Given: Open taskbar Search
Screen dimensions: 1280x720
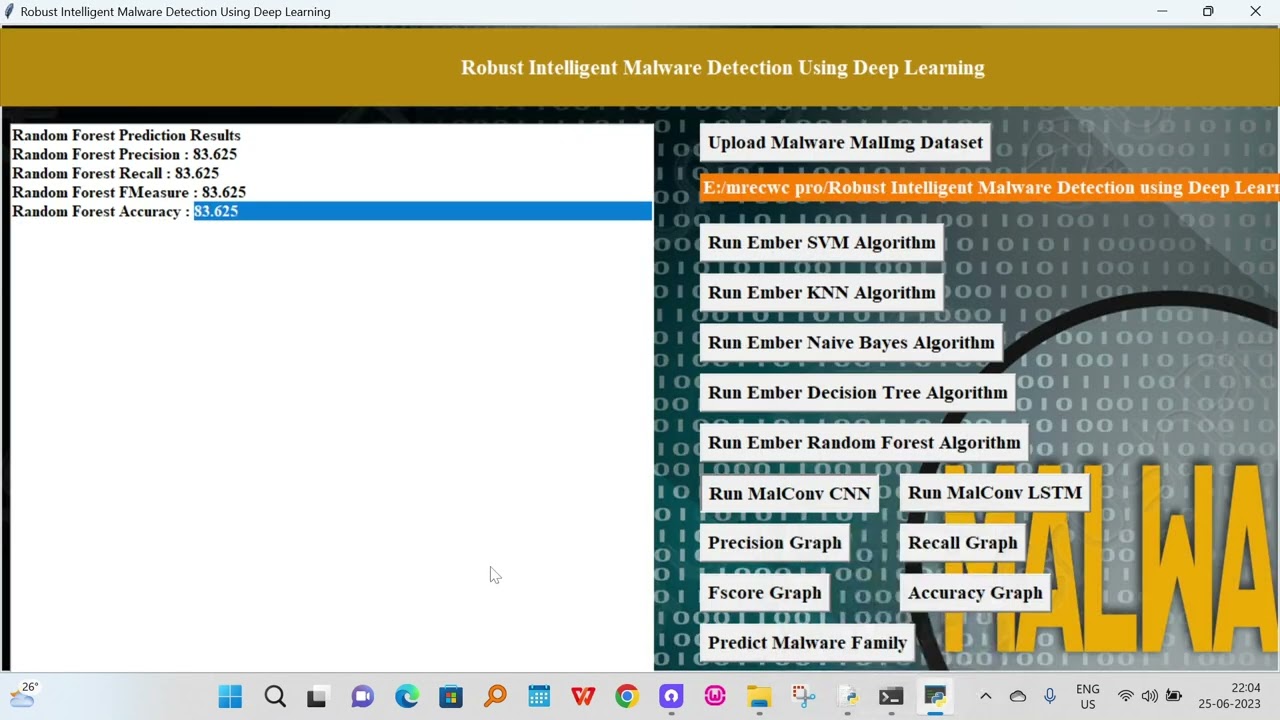Looking at the screenshot, I should coord(275,696).
